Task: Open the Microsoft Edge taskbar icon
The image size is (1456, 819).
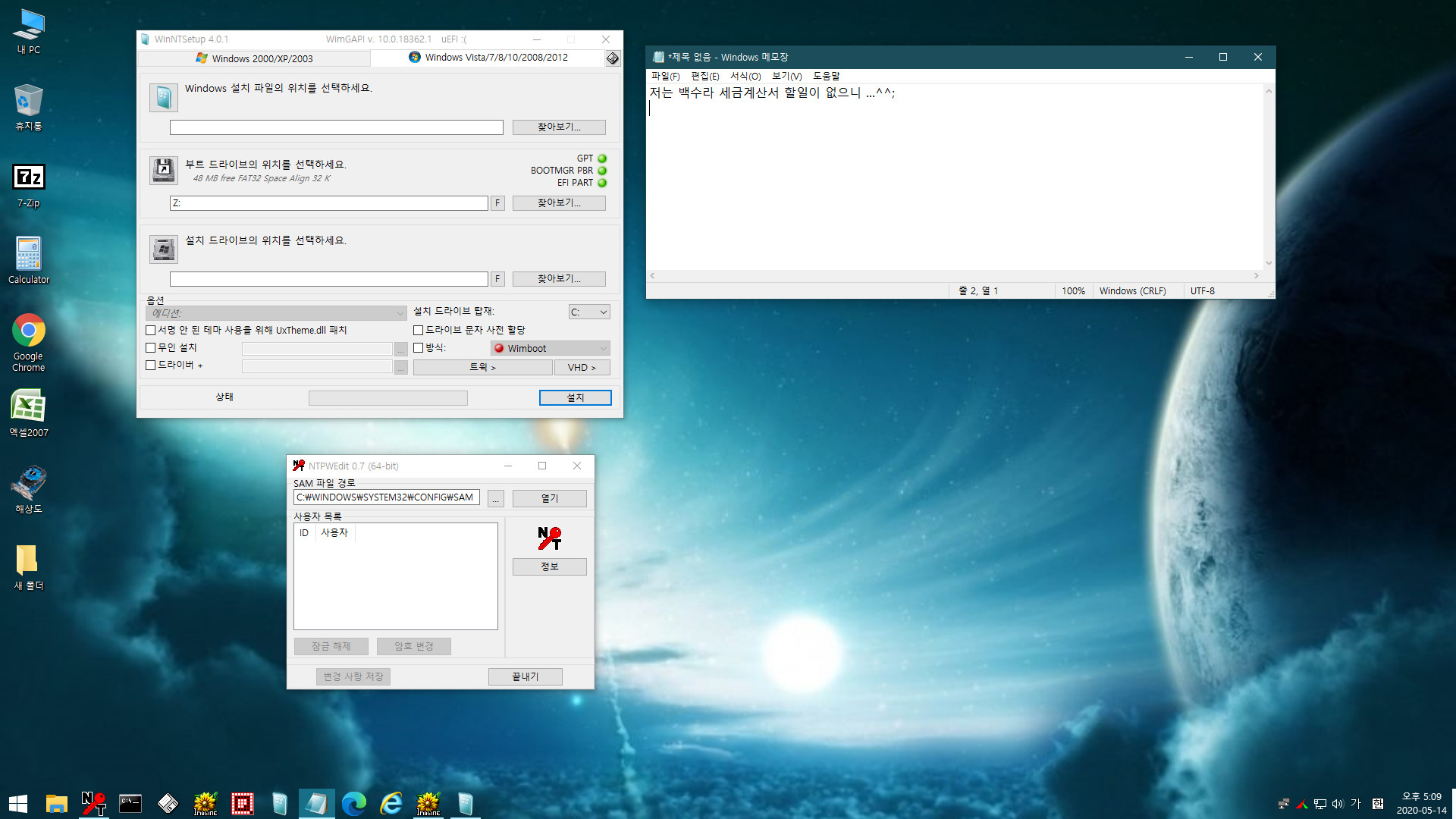Action: pos(354,803)
